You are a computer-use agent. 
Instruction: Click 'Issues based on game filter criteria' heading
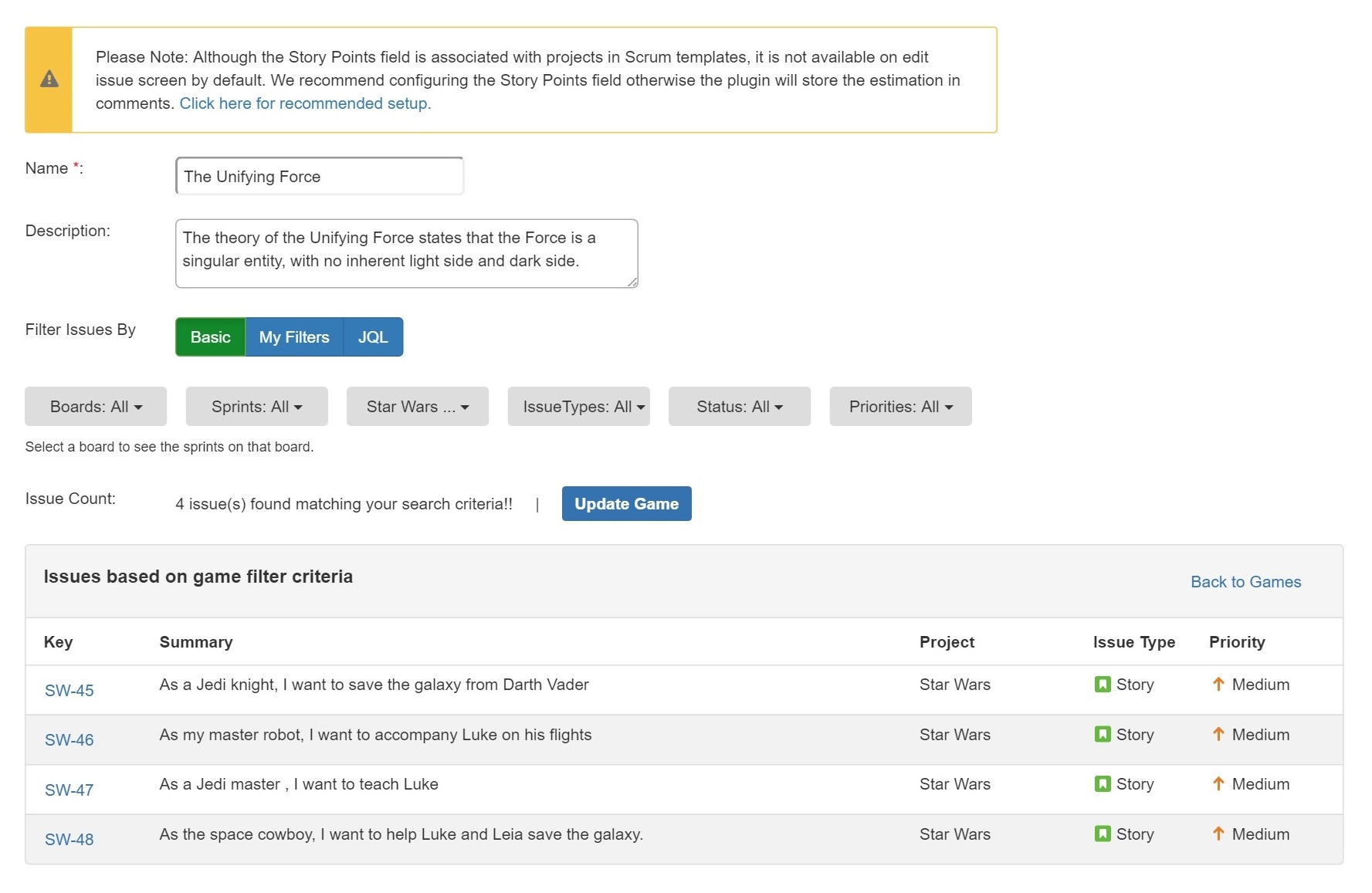(x=198, y=577)
